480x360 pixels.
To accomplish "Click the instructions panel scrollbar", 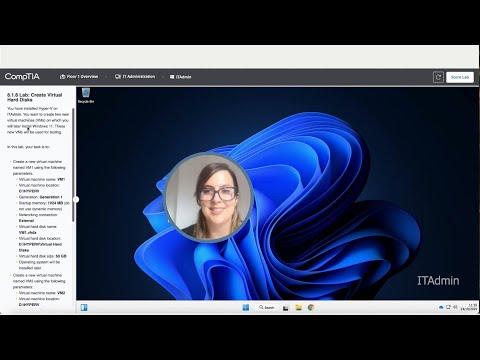I will point(73,165).
